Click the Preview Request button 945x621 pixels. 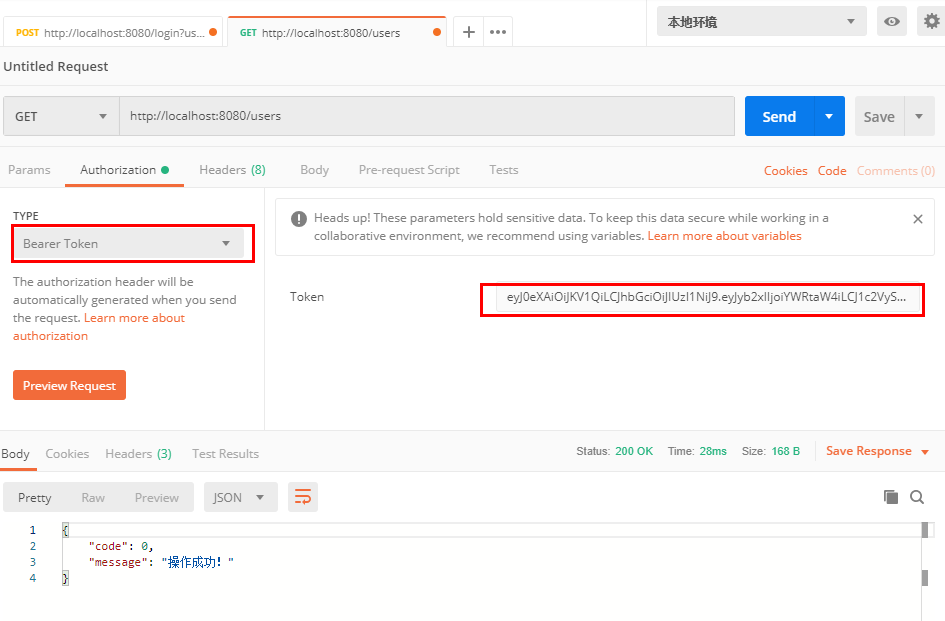pyautogui.click(x=69, y=385)
